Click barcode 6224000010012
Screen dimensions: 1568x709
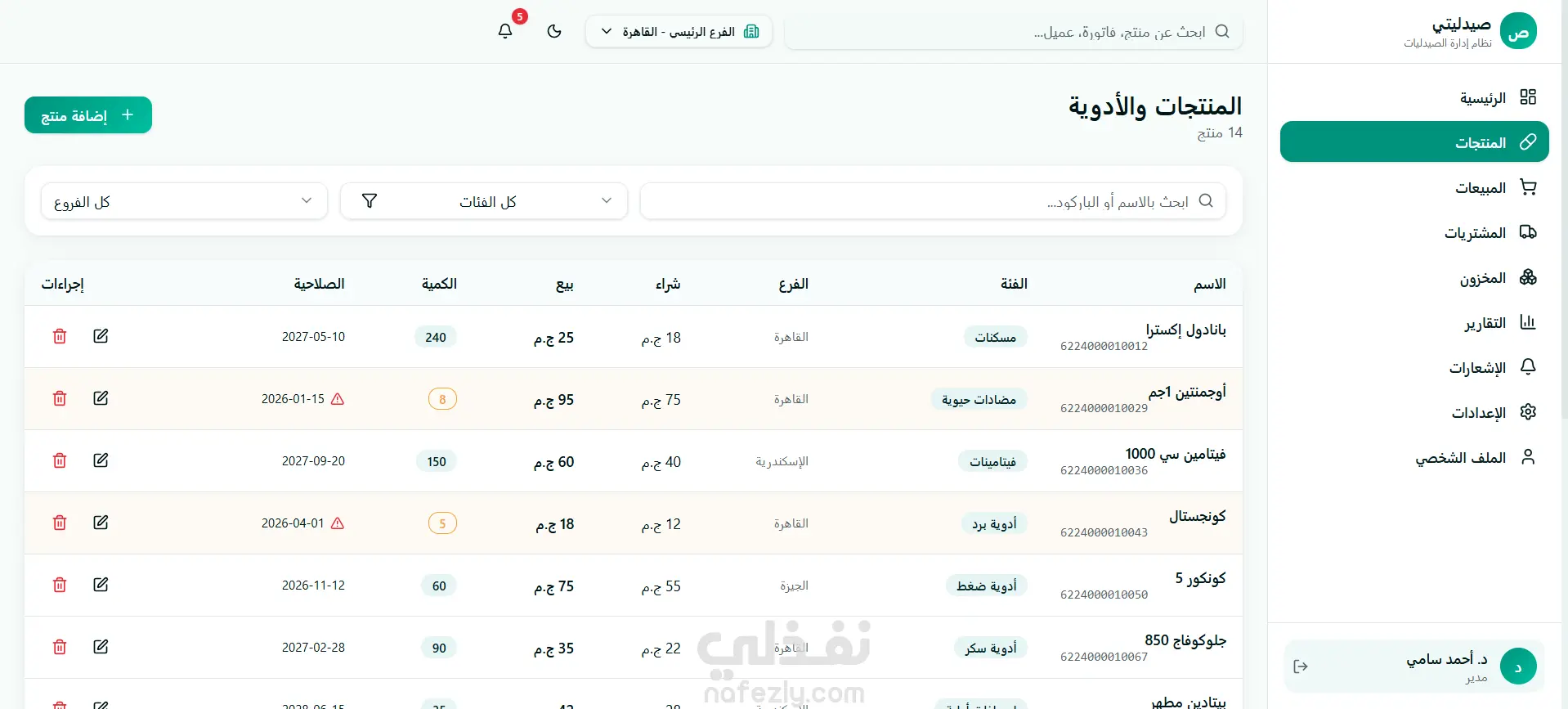tap(1104, 346)
